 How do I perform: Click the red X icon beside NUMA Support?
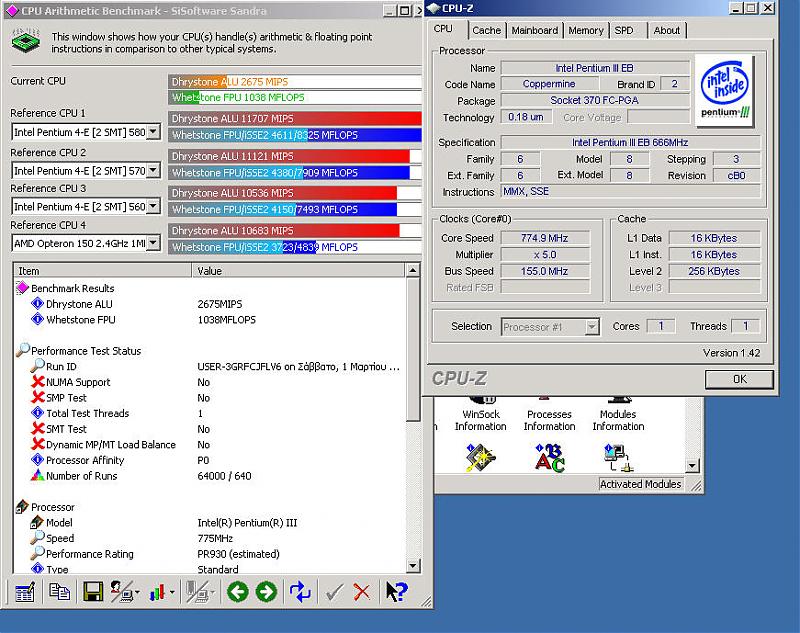38,382
